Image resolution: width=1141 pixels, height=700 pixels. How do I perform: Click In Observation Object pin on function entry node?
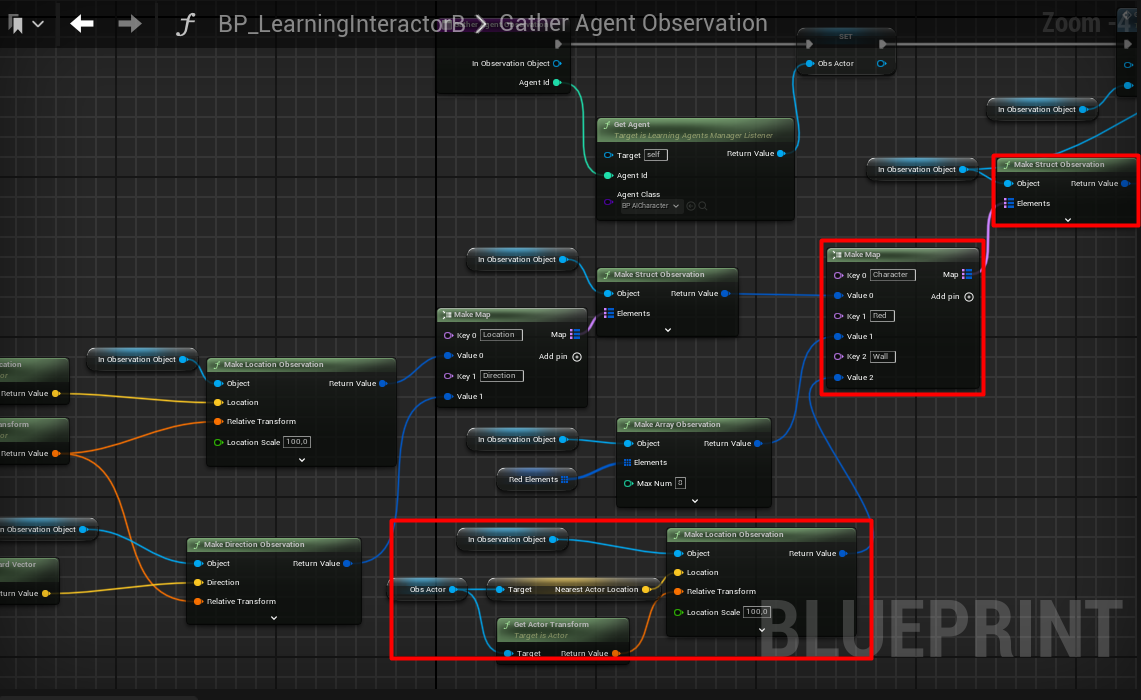click(557, 63)
